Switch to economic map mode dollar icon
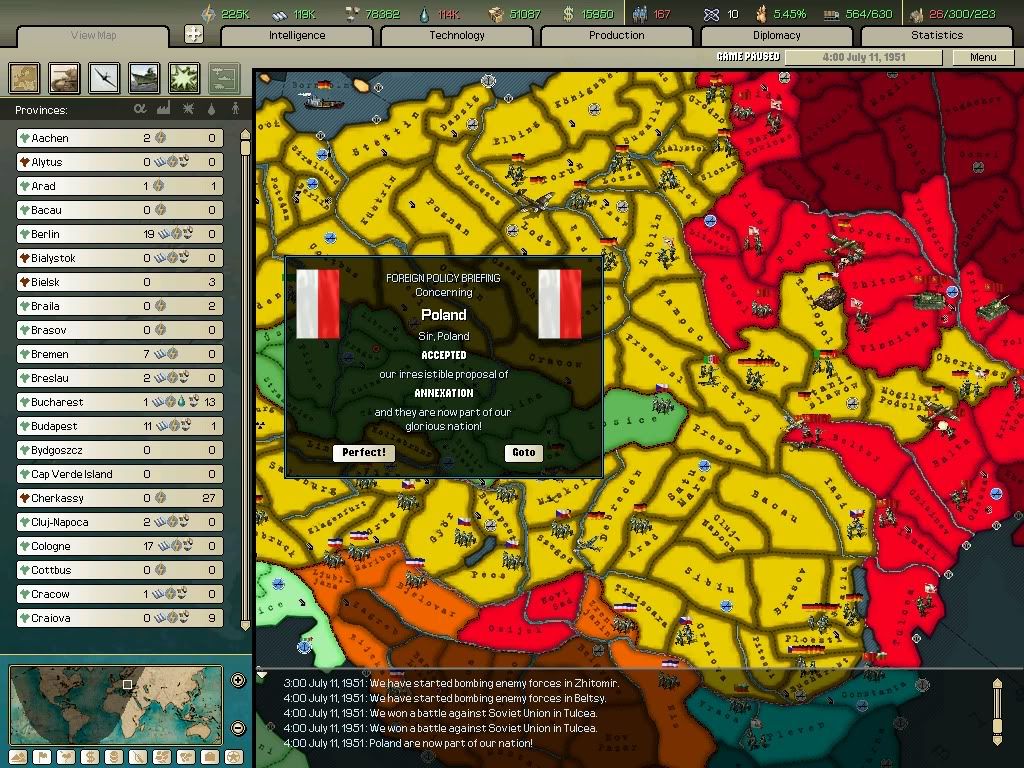The image size is (1024, 768). [90, 757]
